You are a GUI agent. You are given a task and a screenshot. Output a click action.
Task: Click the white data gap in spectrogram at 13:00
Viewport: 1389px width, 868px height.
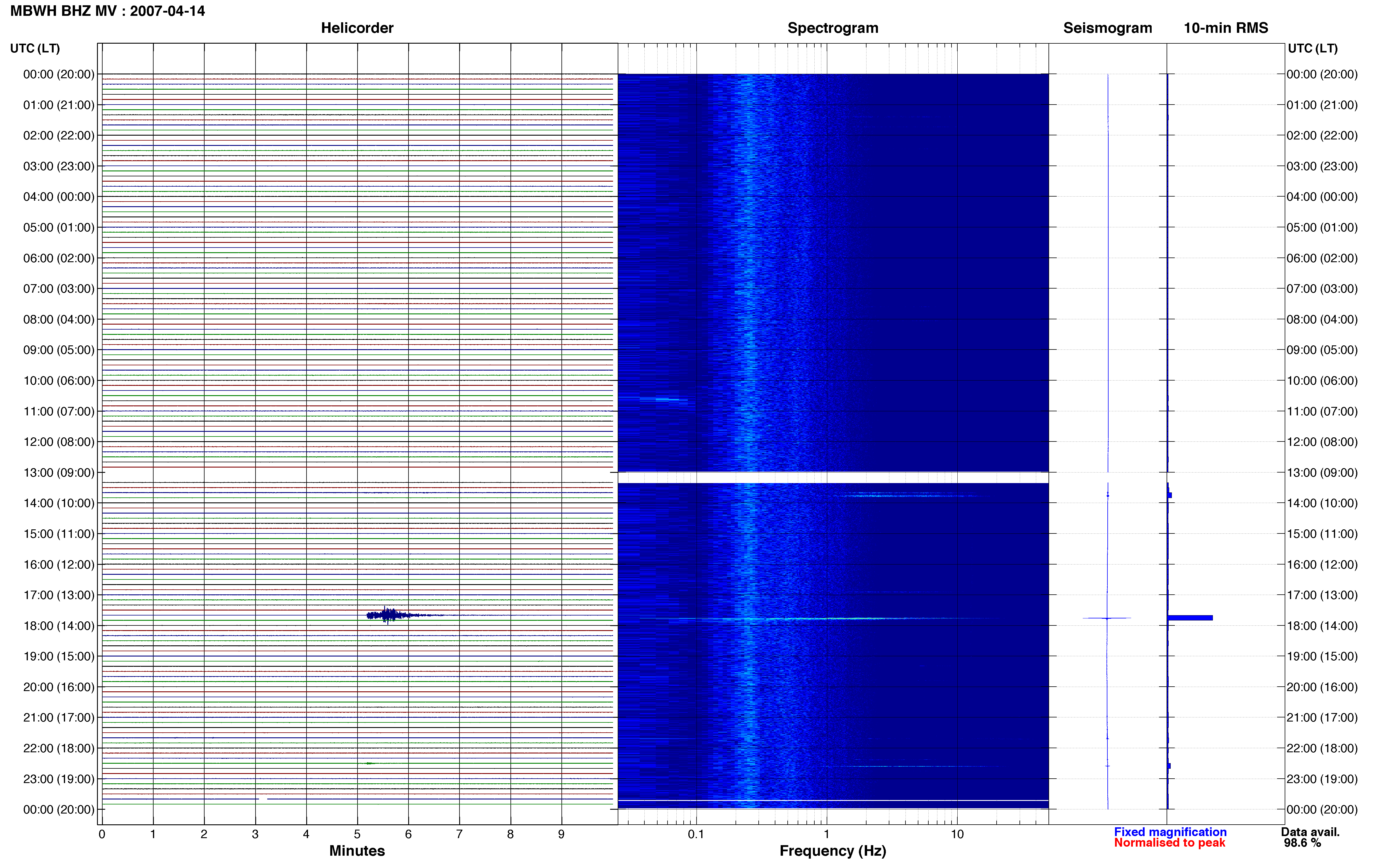pos(833,478)
